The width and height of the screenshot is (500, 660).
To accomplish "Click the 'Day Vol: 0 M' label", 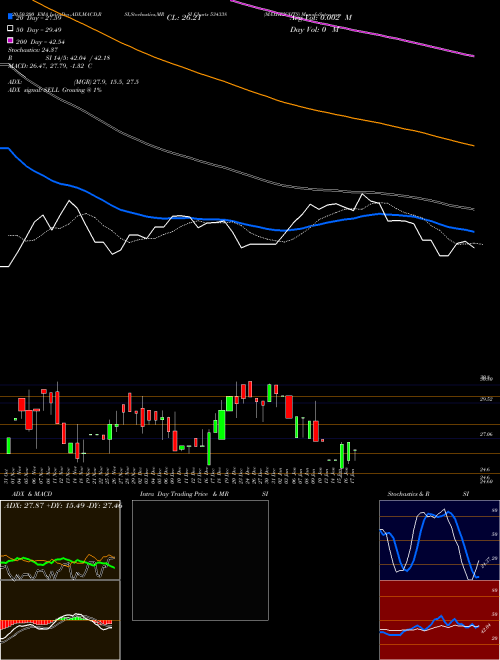I will pyautogui.click(x=314, y=30).
